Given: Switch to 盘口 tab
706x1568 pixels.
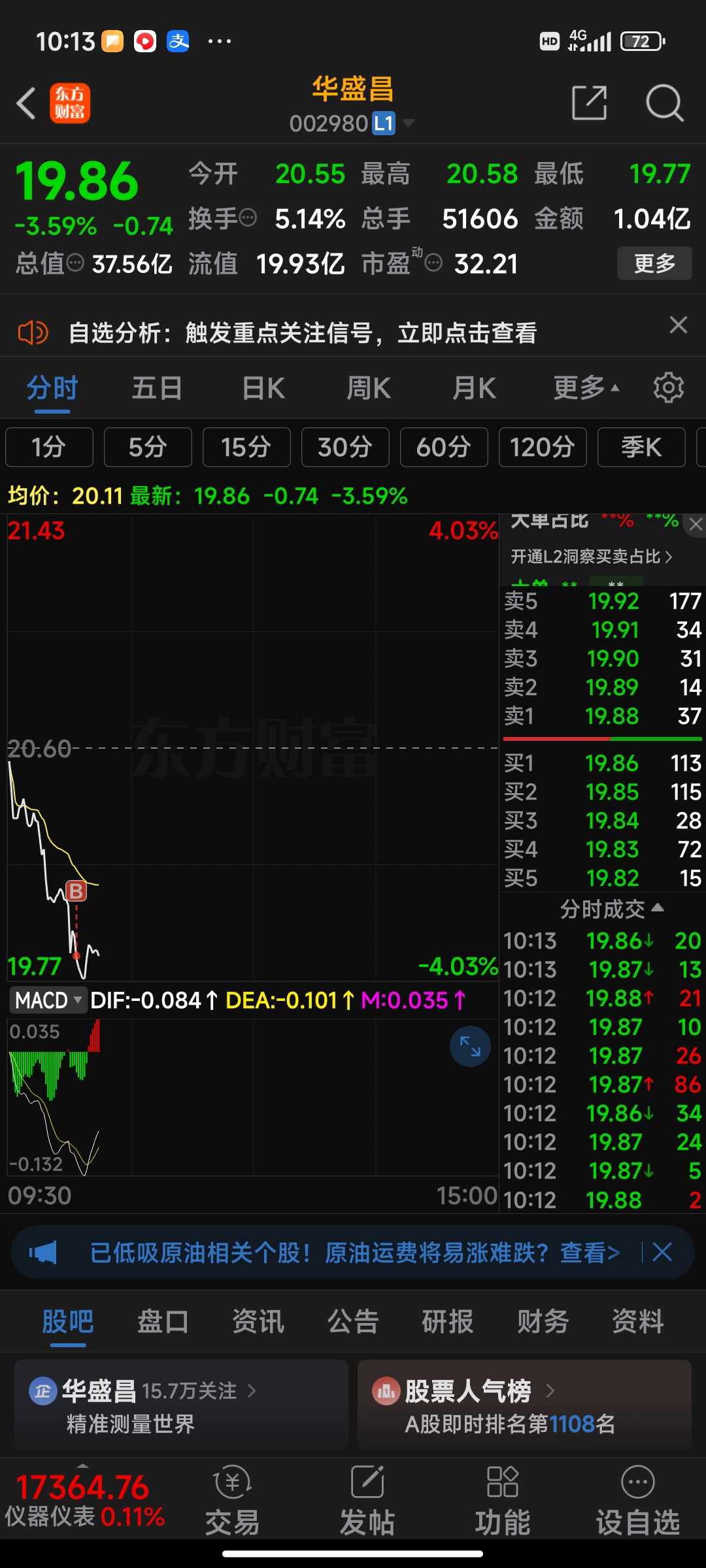Looking at the screenshot, I should click(x=163, y=1321).
